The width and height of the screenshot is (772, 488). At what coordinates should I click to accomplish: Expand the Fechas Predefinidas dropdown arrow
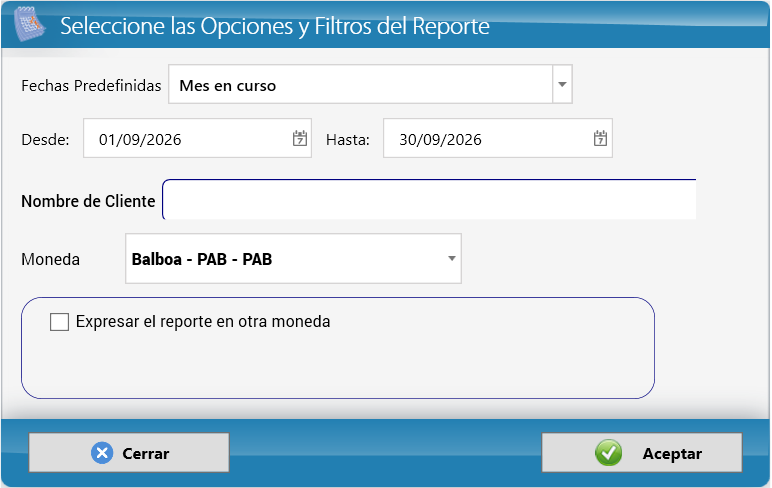pos(562,84)
